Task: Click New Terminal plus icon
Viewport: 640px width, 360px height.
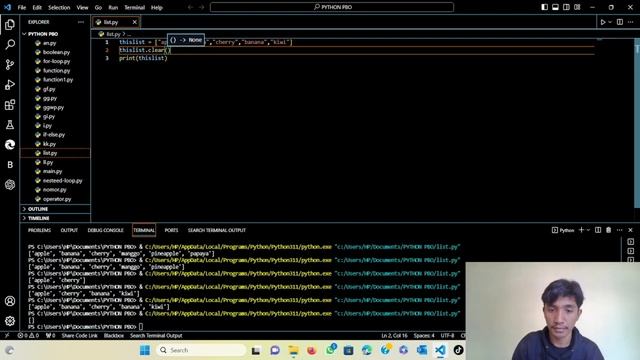Action: (581, 230)
